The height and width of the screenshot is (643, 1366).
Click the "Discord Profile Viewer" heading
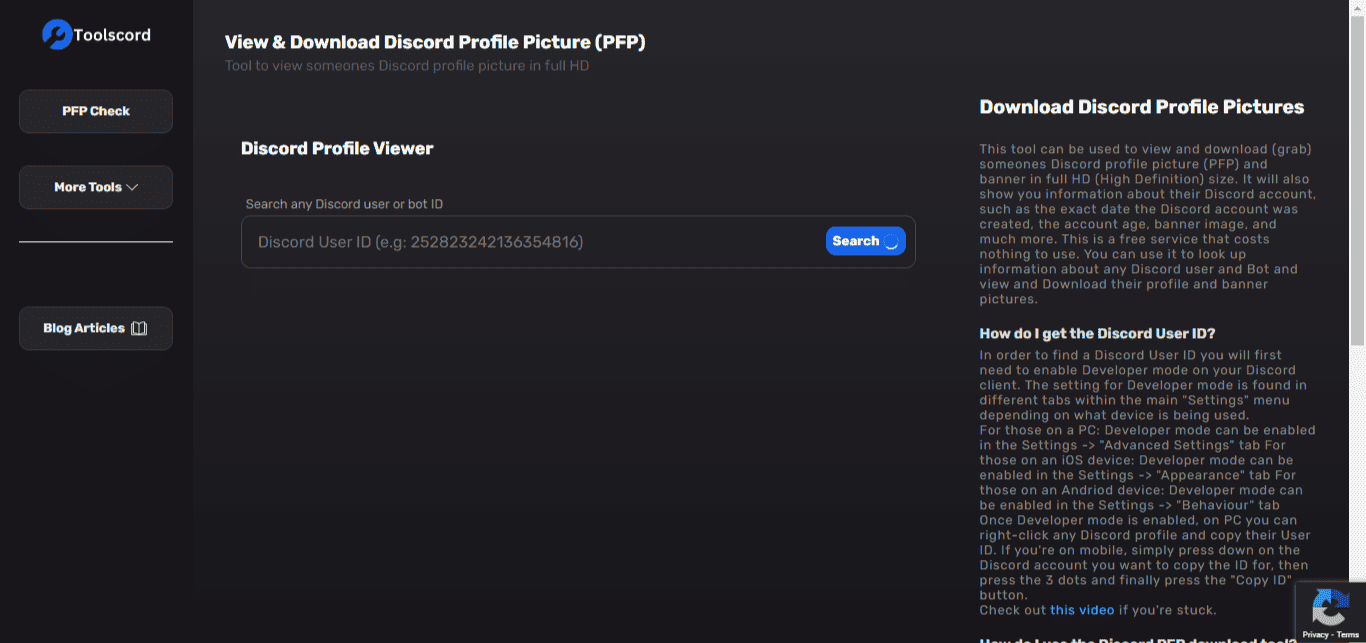[337, 148]
